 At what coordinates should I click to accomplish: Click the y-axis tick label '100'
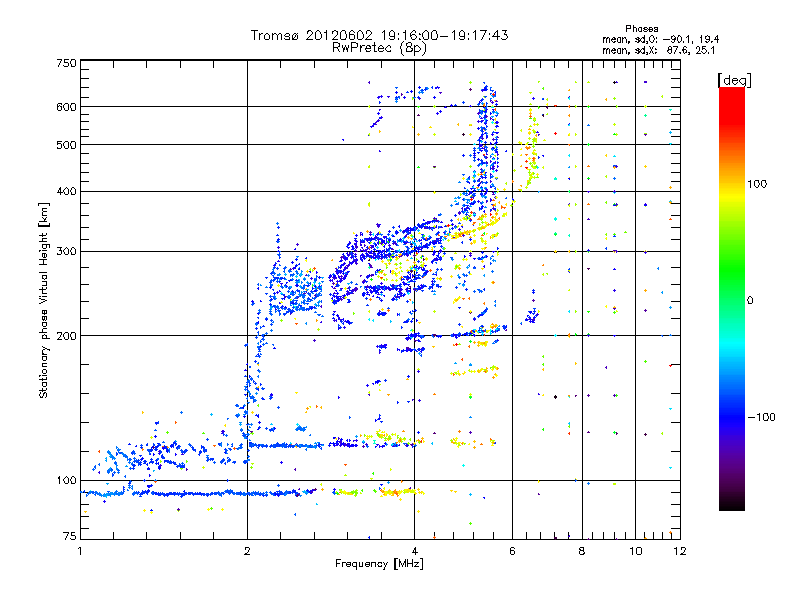point(66,481)
